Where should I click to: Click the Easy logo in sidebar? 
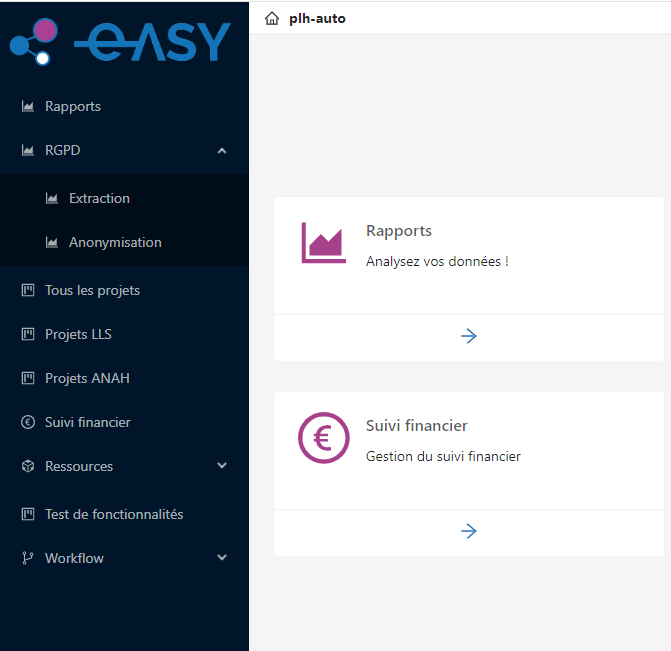click(x=120, y=42)
